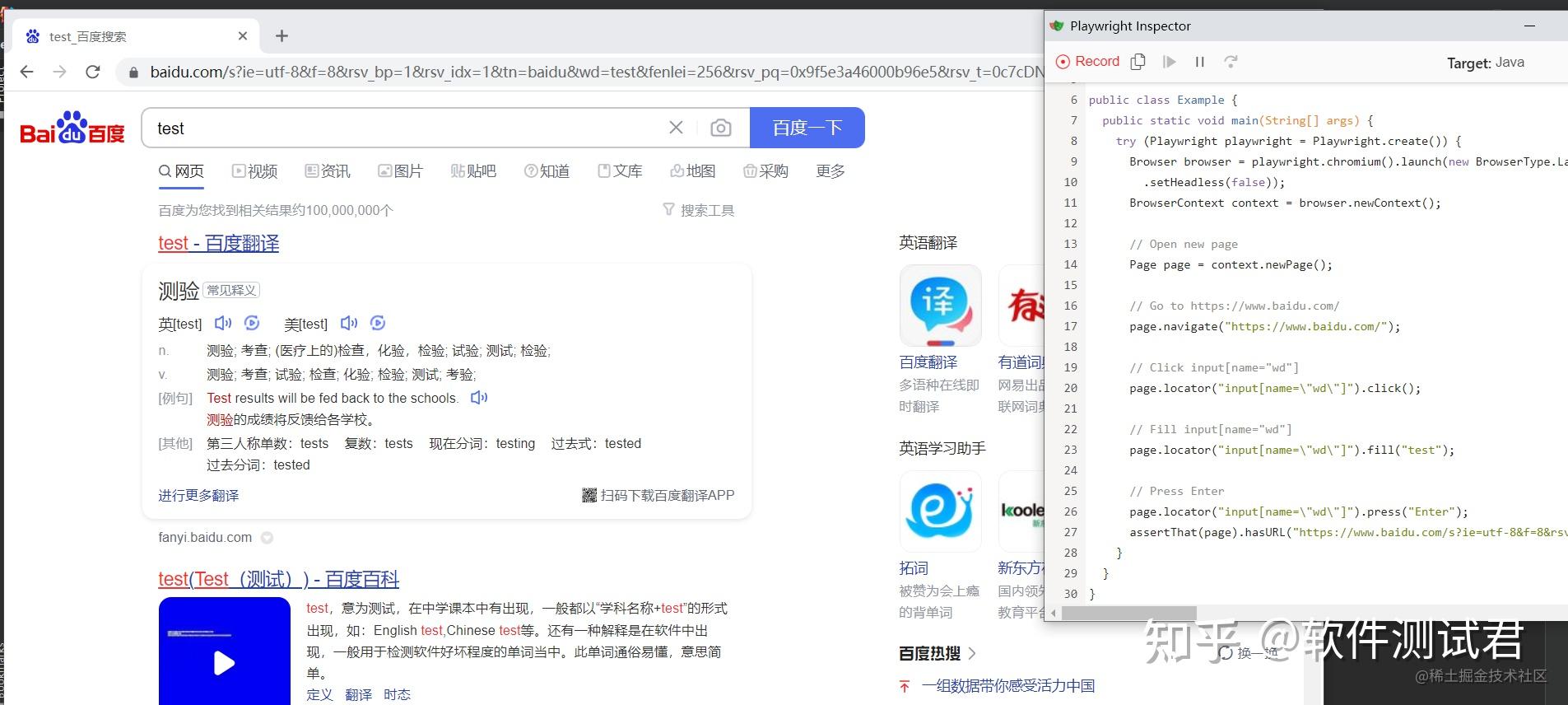Open 进行更多翻译 link

click(x=198, y=495)
